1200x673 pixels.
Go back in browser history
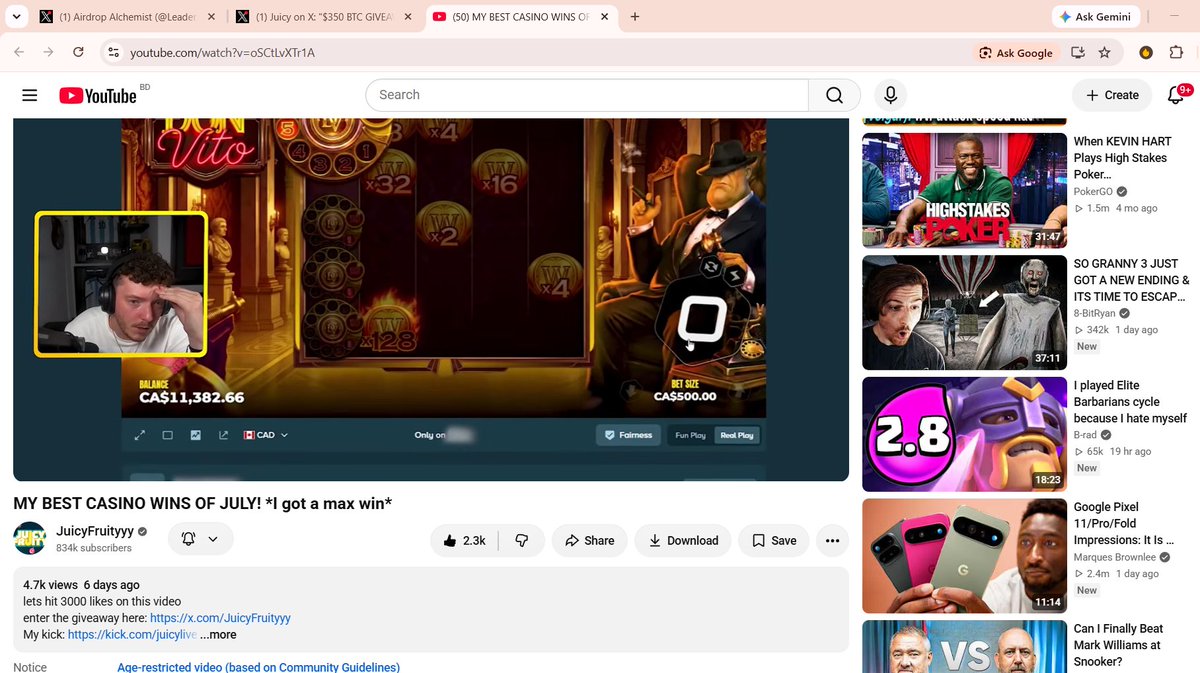coord(19,52)
